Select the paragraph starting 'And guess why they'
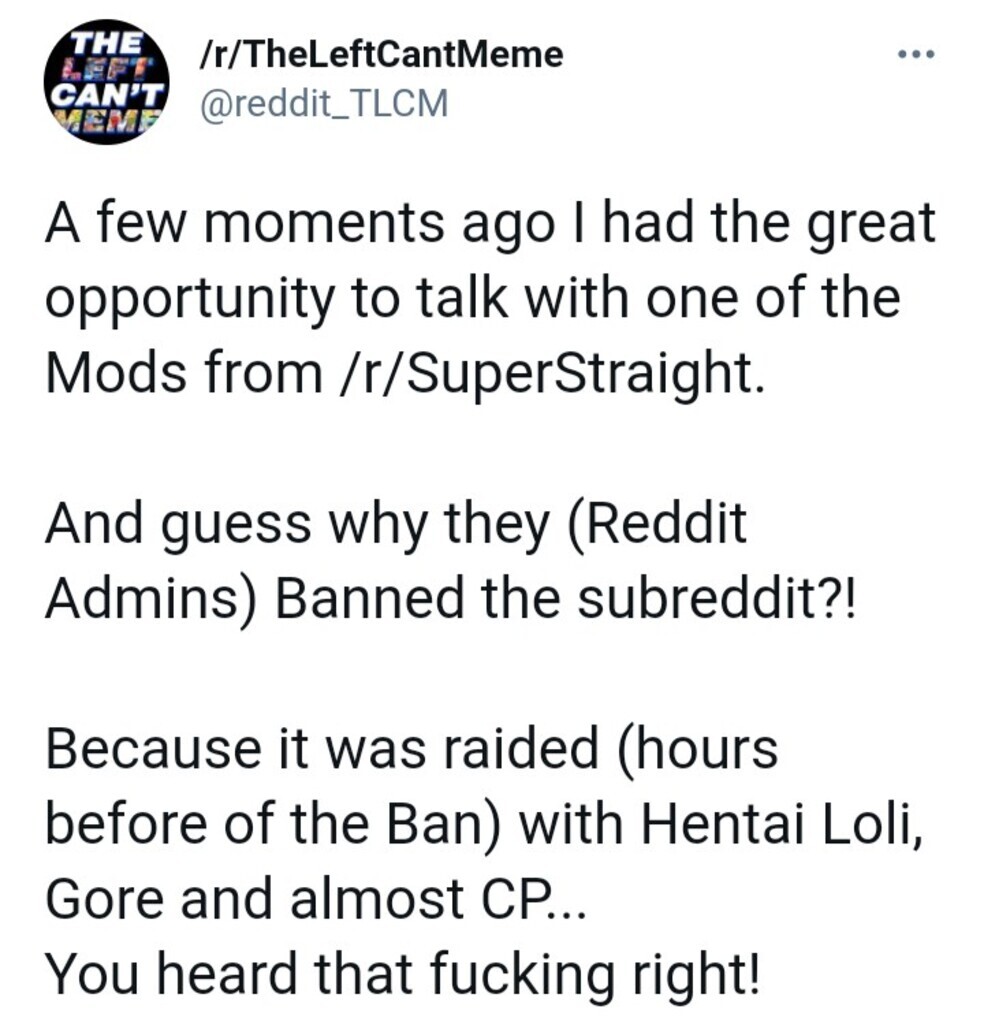Screen dimensions: 984x1024 click(450, 560)
